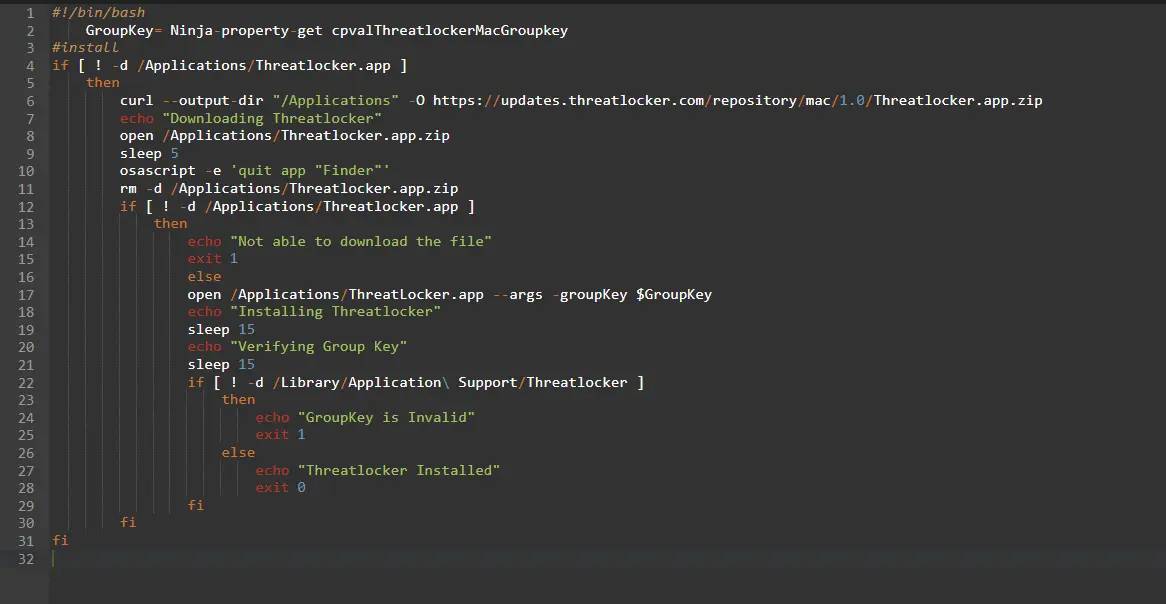Click the updates.threatlocker.com URL in the curl line
1166x604 pixels.
pos(738,100)
